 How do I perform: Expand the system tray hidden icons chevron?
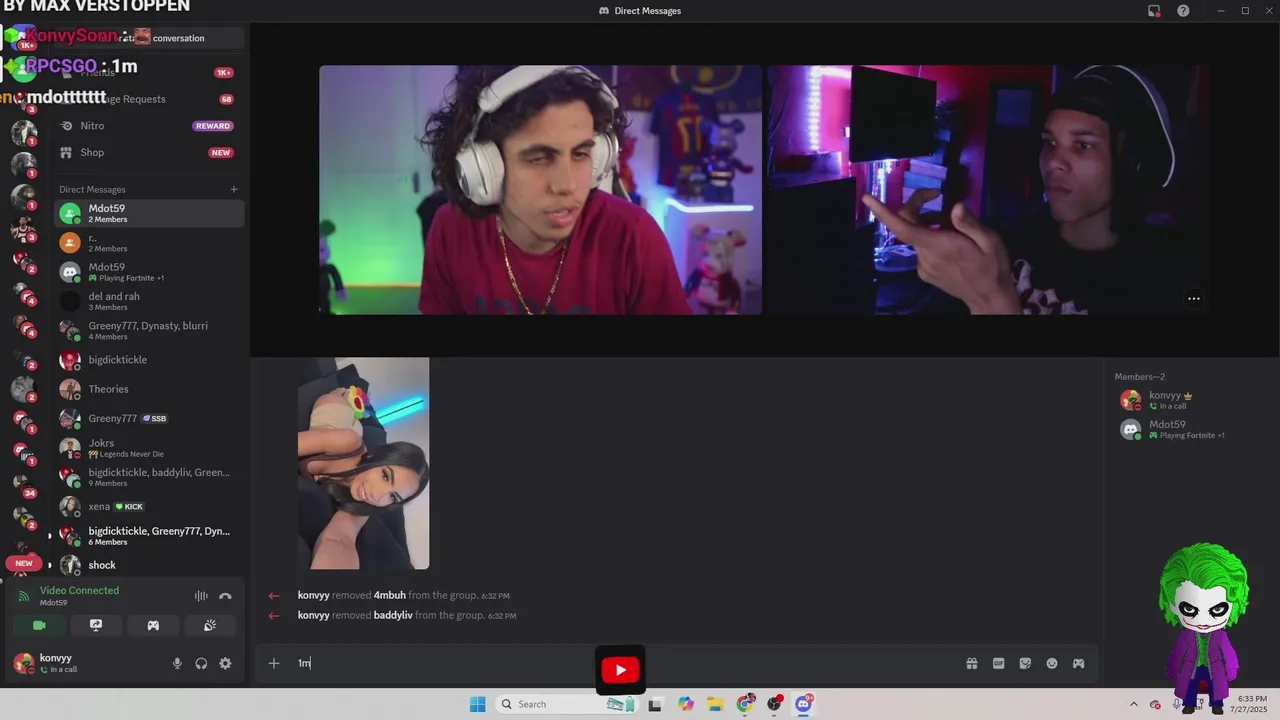pyautogui.click(x=1133, y=704)
